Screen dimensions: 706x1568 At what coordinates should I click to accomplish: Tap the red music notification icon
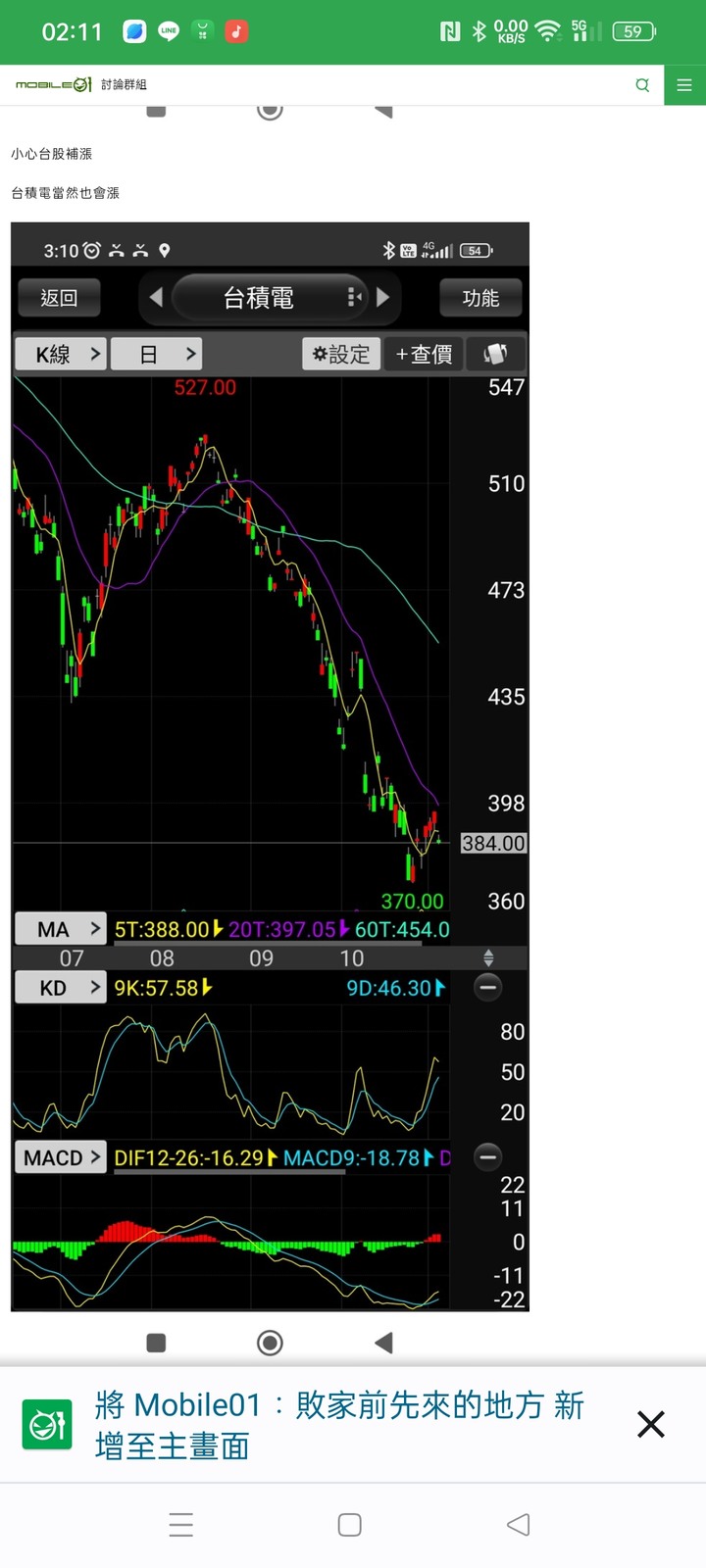pyautogui.click(x=236, y=31)
